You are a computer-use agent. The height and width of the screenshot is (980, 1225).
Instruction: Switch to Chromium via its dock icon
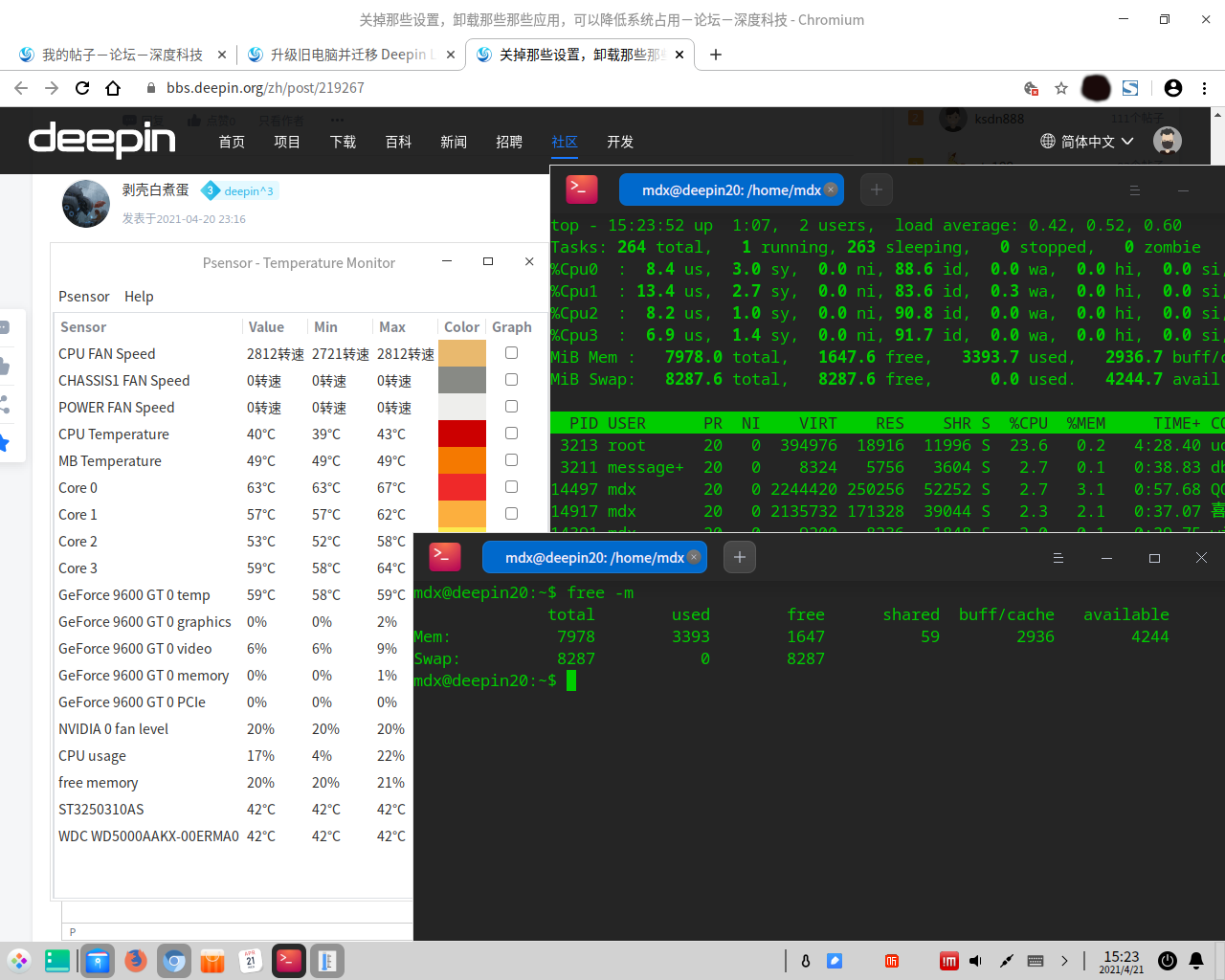tap(174, 961)
